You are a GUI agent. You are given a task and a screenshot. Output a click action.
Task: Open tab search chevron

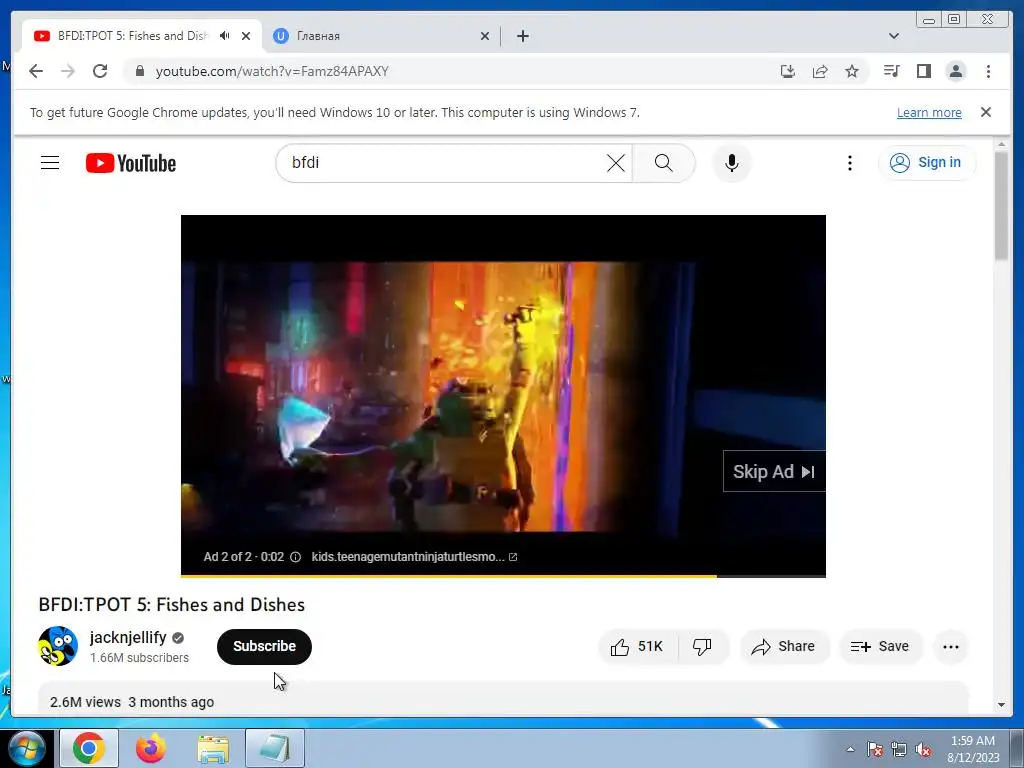893,36
